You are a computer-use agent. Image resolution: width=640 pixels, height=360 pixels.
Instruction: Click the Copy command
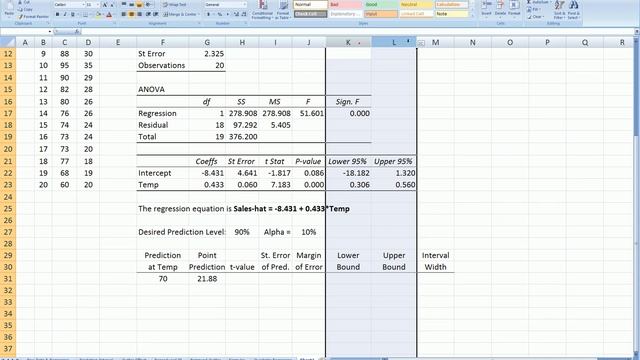25,9
